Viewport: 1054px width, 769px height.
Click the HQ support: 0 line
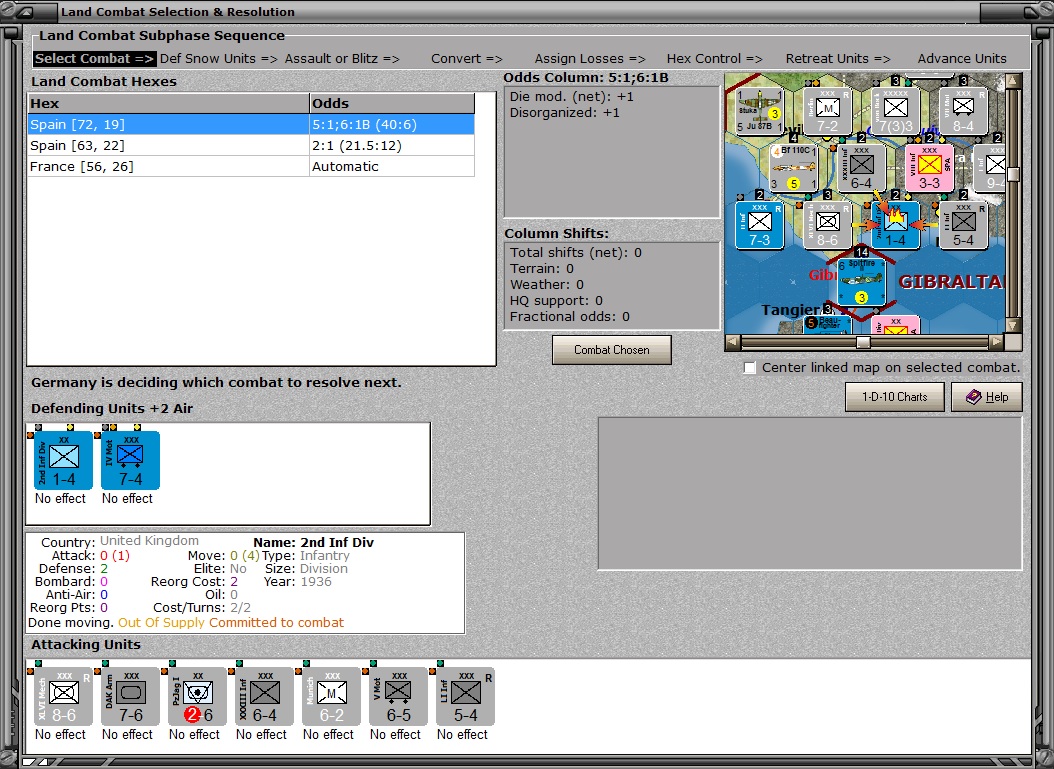[x=556, y=300]
